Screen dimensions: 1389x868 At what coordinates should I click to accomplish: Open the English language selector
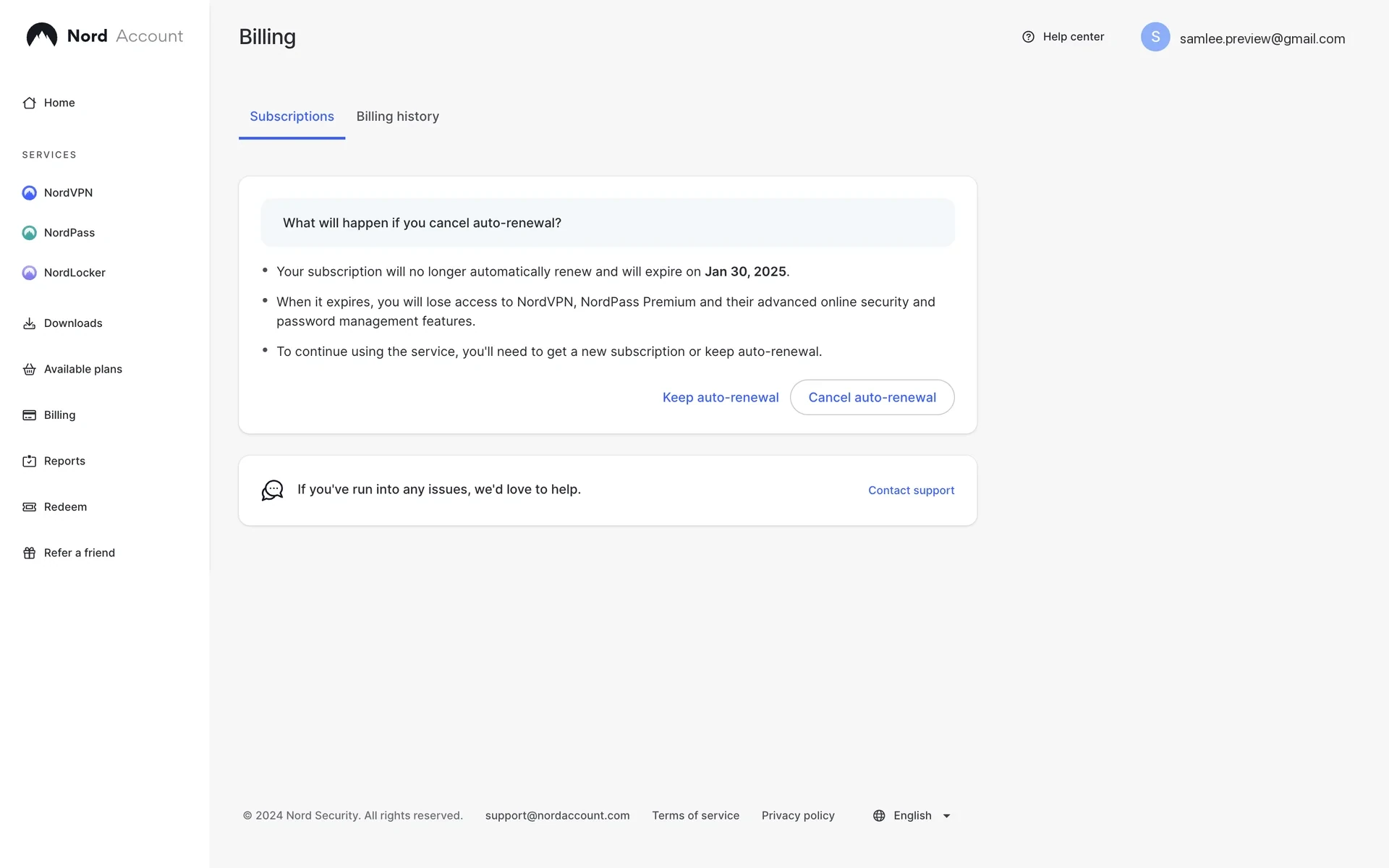click(x=912, y=816)
